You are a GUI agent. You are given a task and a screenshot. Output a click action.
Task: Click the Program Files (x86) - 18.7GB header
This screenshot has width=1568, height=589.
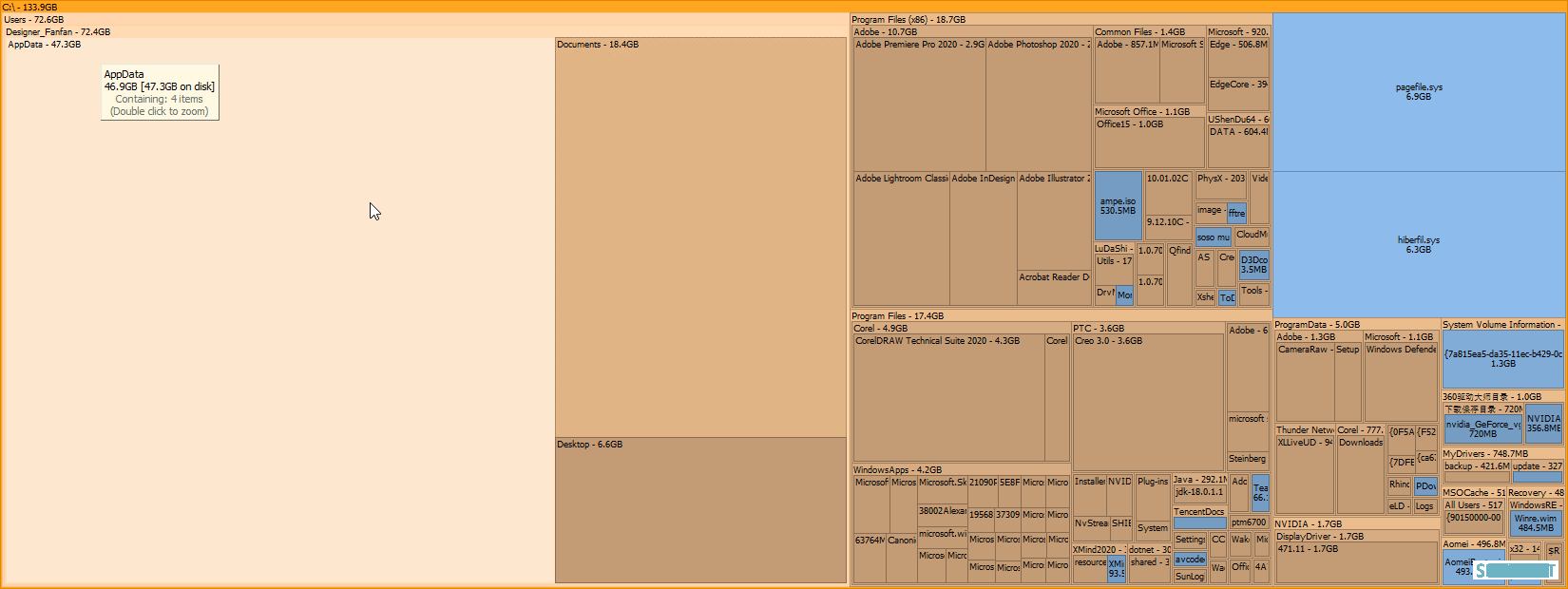1061,19
